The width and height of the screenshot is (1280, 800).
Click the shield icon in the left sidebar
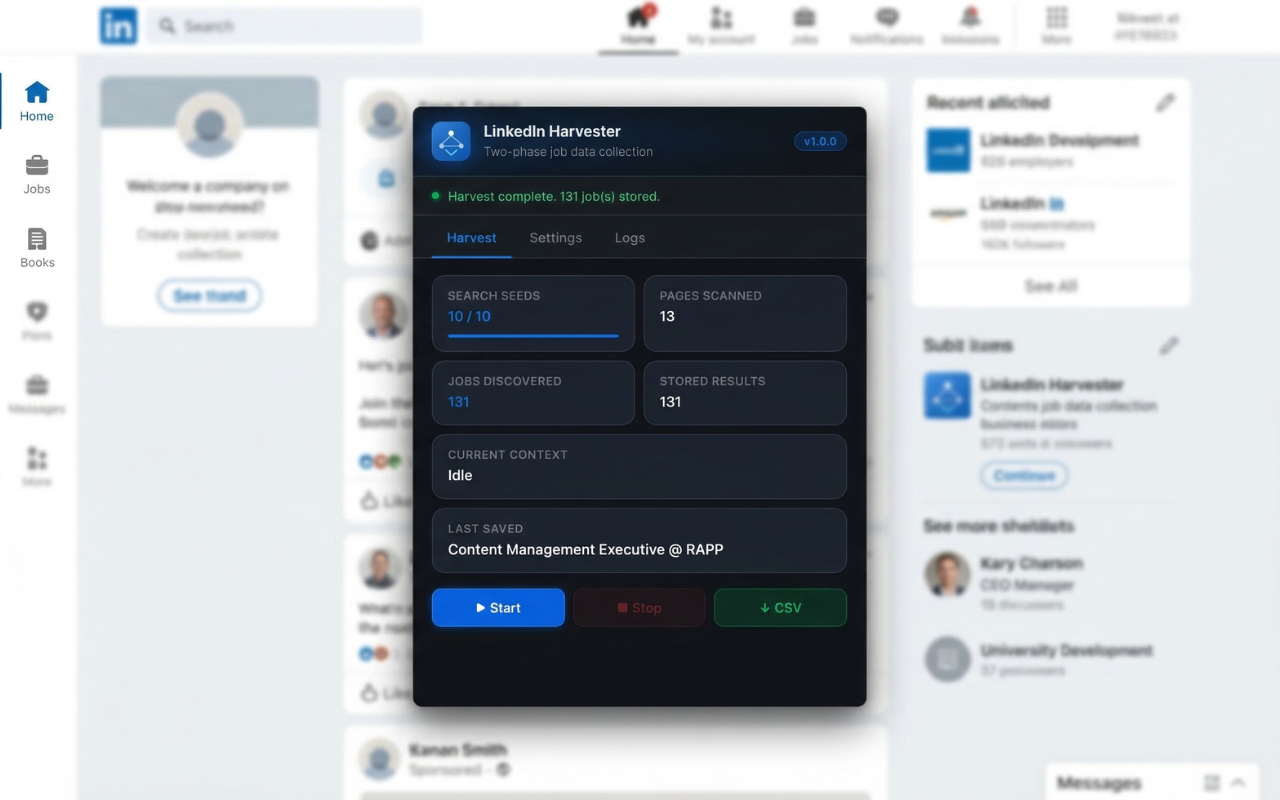[37, 312]
